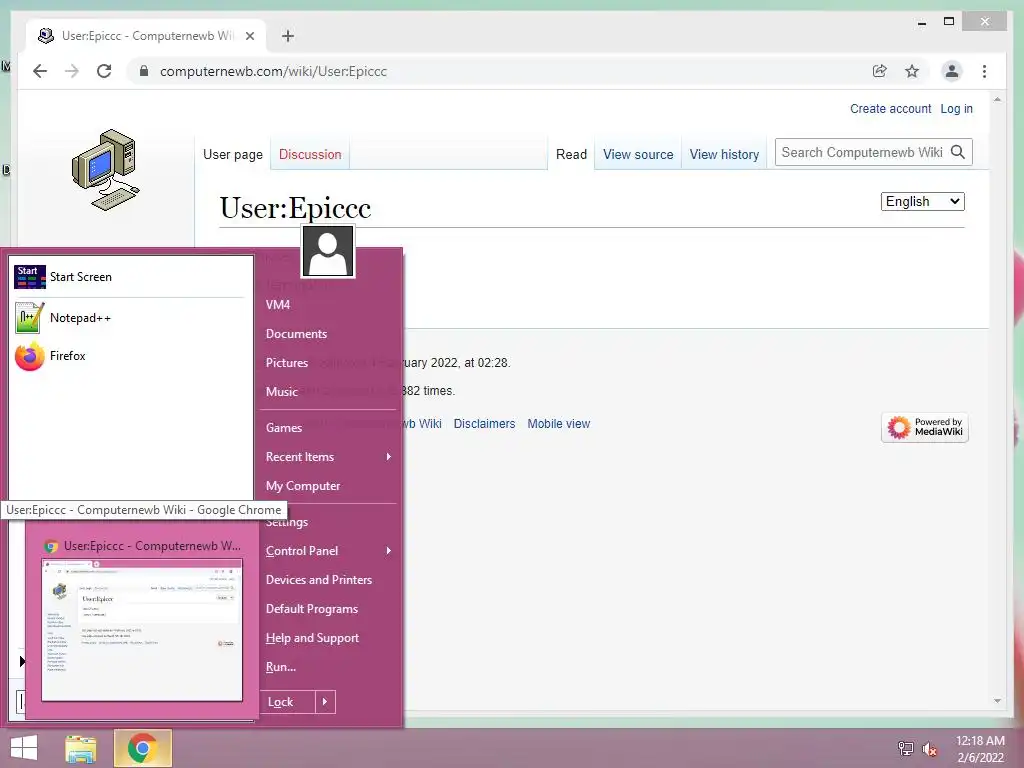
Task: Open VM4 user folder
Action: [278, 304]
